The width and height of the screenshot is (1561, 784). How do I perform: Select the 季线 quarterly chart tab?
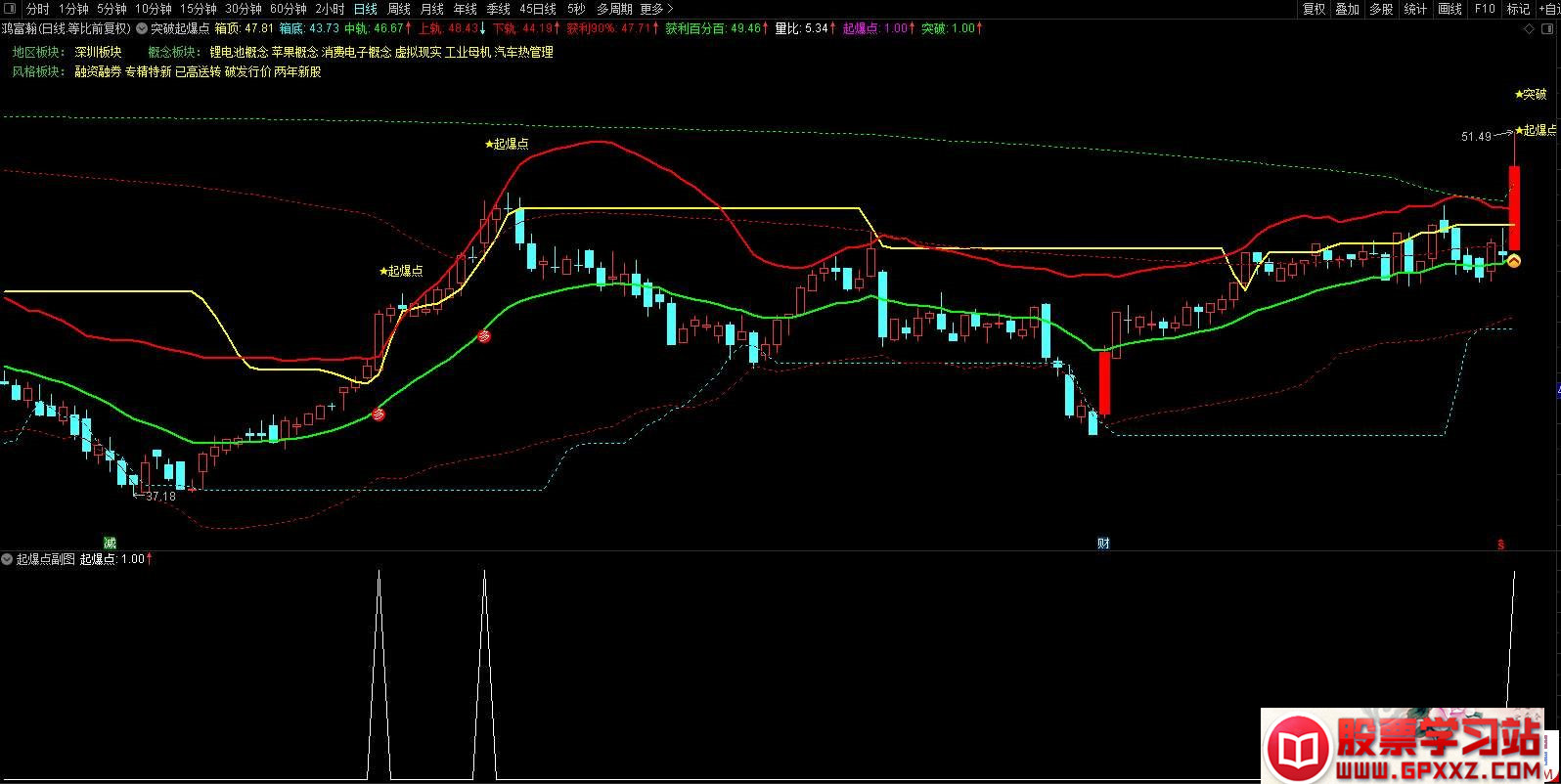coord(498,9)
